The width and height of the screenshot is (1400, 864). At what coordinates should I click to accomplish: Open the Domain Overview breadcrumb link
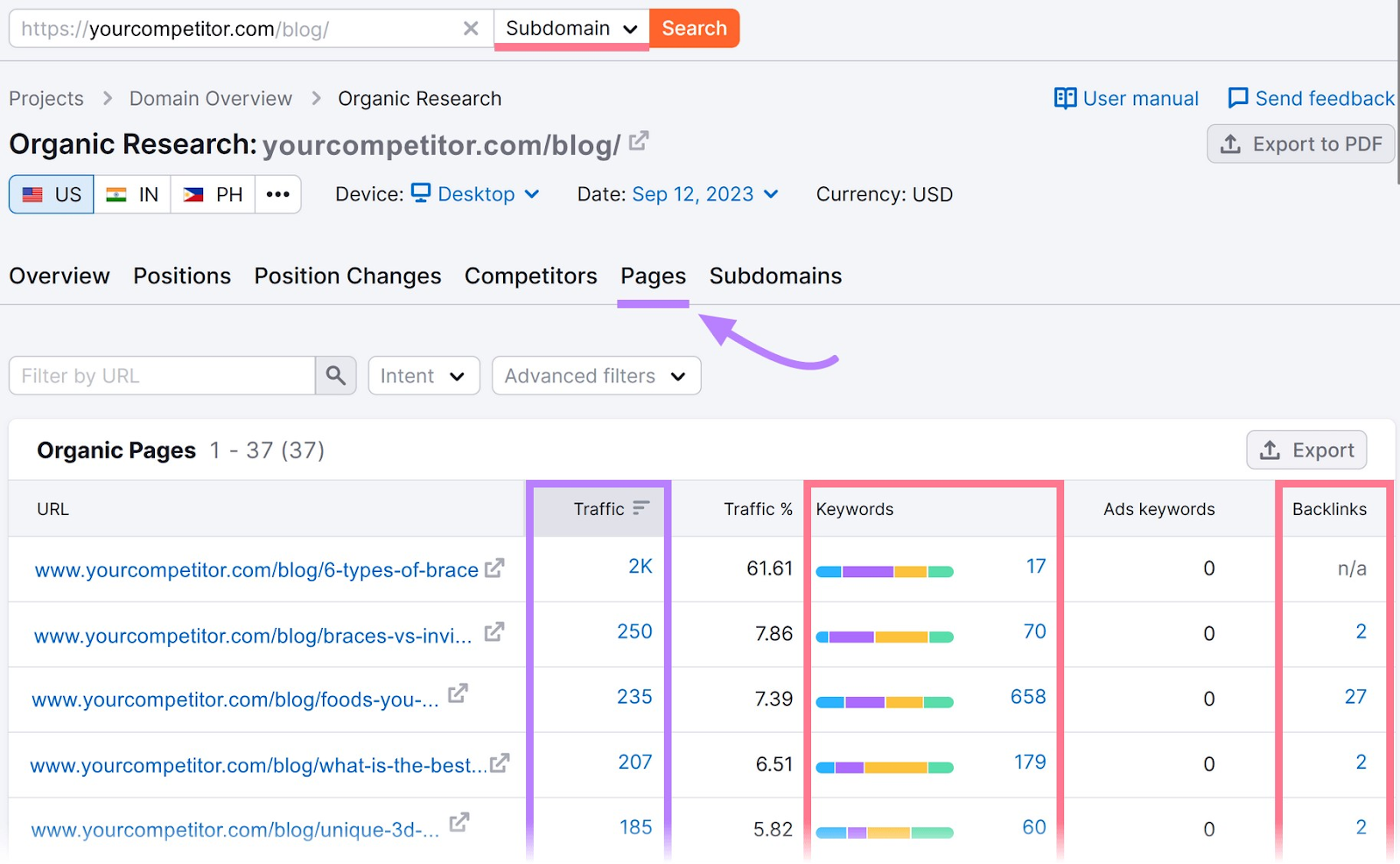click(210, 98)
